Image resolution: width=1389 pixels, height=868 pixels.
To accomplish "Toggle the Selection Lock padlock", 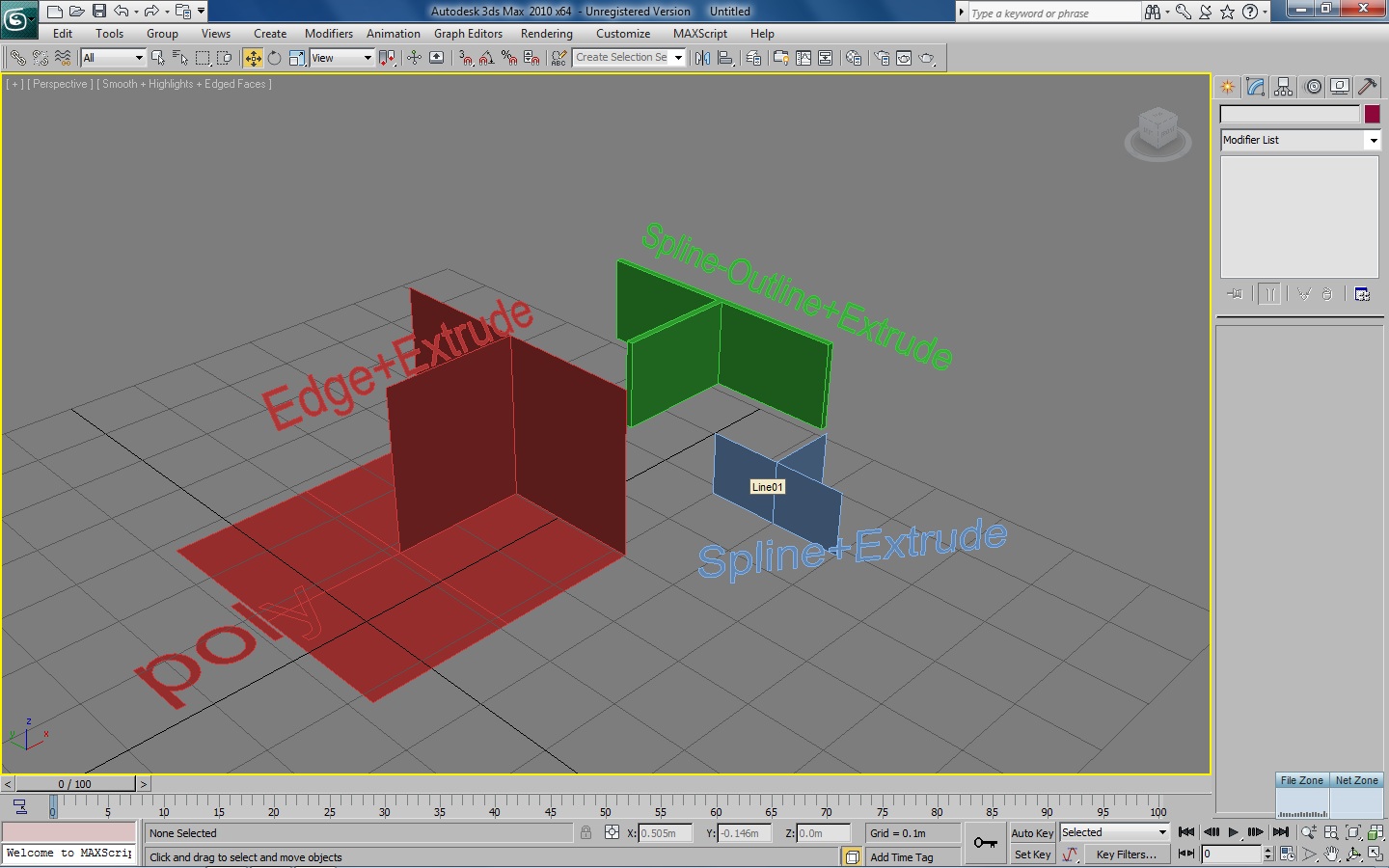I will (586, 832).
